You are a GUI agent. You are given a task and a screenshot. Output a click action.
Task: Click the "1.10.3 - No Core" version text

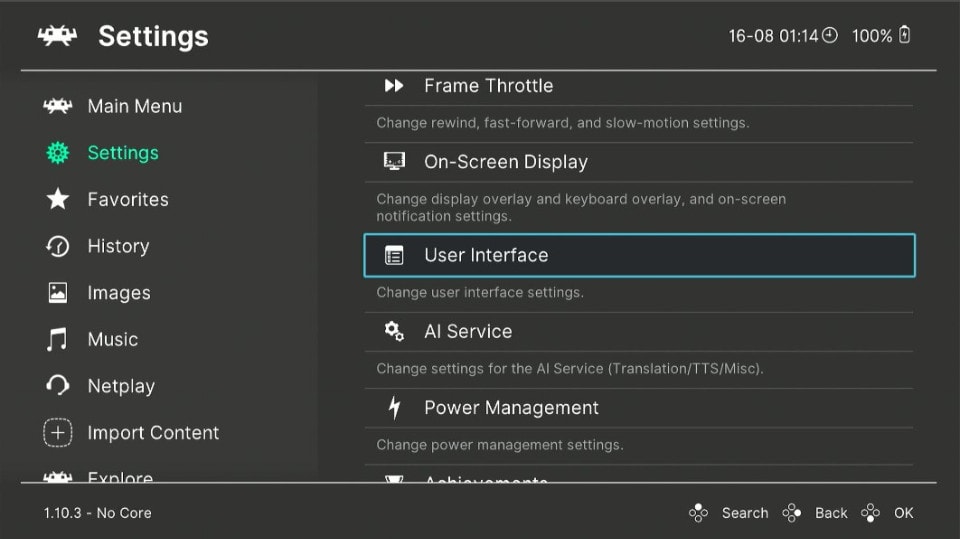[x=97, y=513]
